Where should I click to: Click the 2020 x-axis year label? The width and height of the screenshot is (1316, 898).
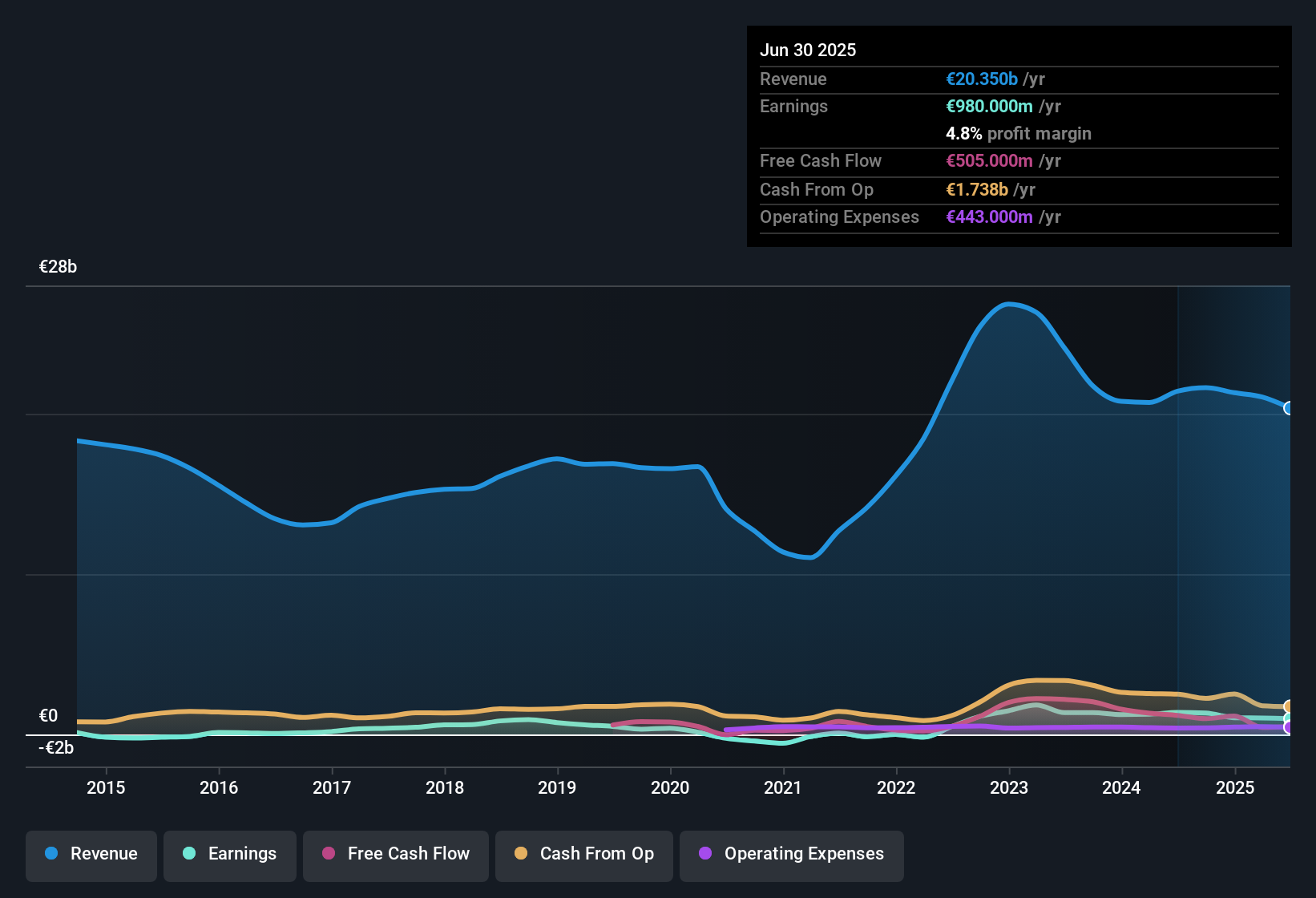pos(670,787)
